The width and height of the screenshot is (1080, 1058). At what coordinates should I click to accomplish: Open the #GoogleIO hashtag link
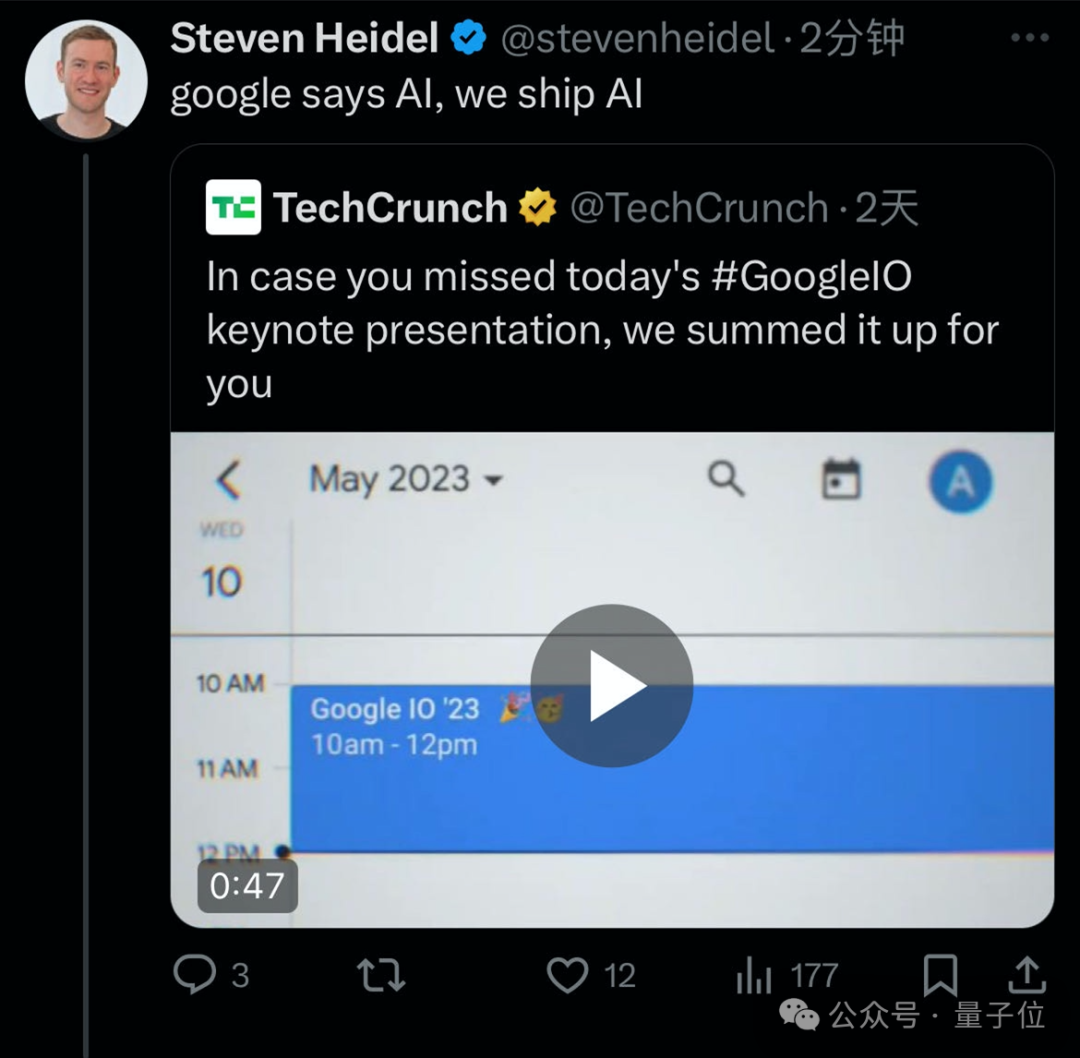(811, 276)
